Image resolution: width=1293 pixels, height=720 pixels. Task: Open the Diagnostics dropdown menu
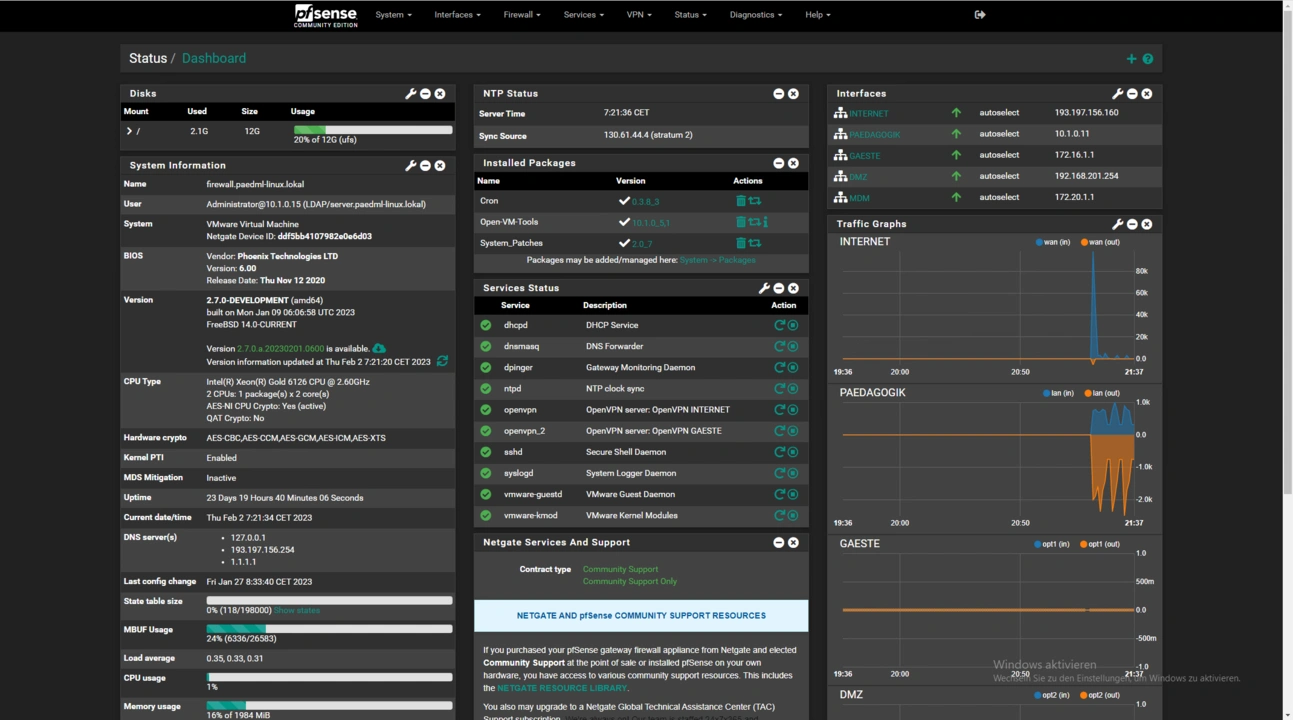point(756,15)
